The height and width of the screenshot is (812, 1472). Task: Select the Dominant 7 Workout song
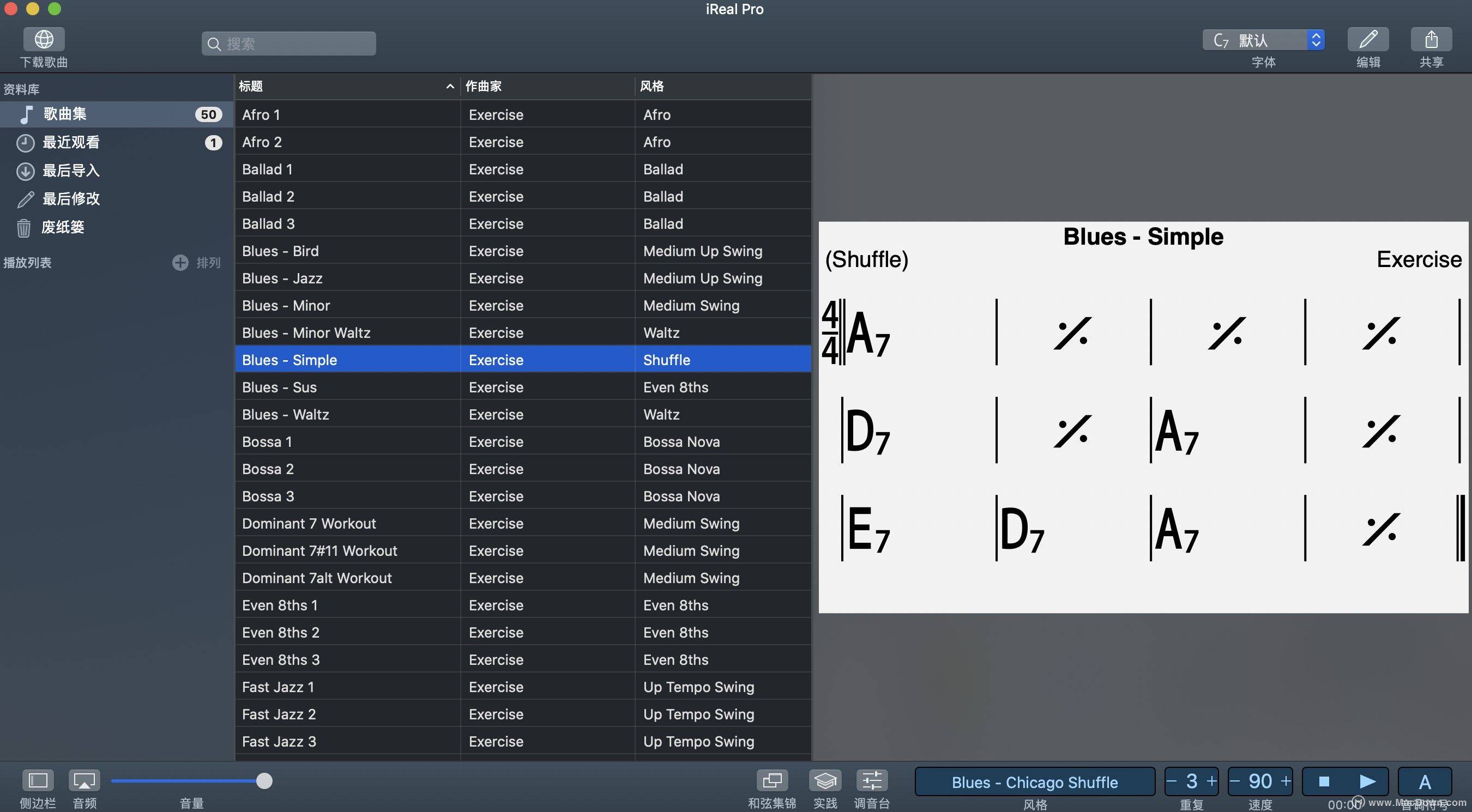coord(523,524)
